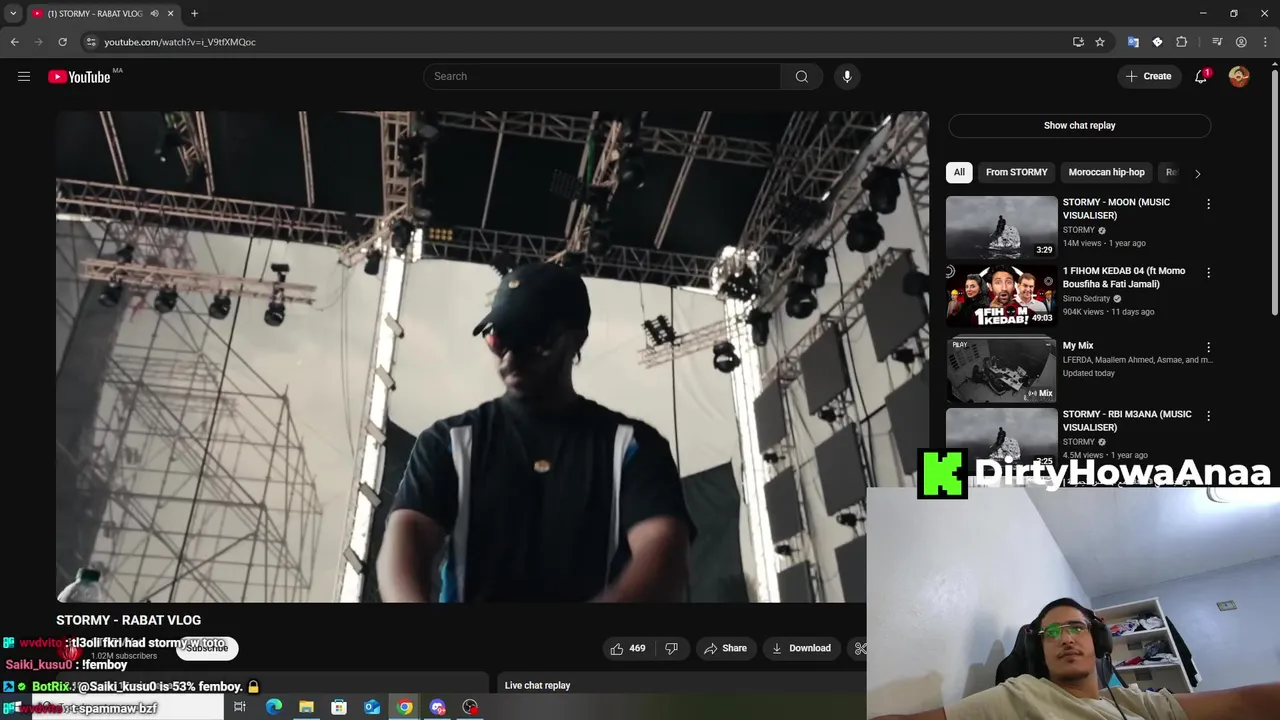
Task: Open the STORMY - MOON thumbnail
Action: tap(1001, 227)
